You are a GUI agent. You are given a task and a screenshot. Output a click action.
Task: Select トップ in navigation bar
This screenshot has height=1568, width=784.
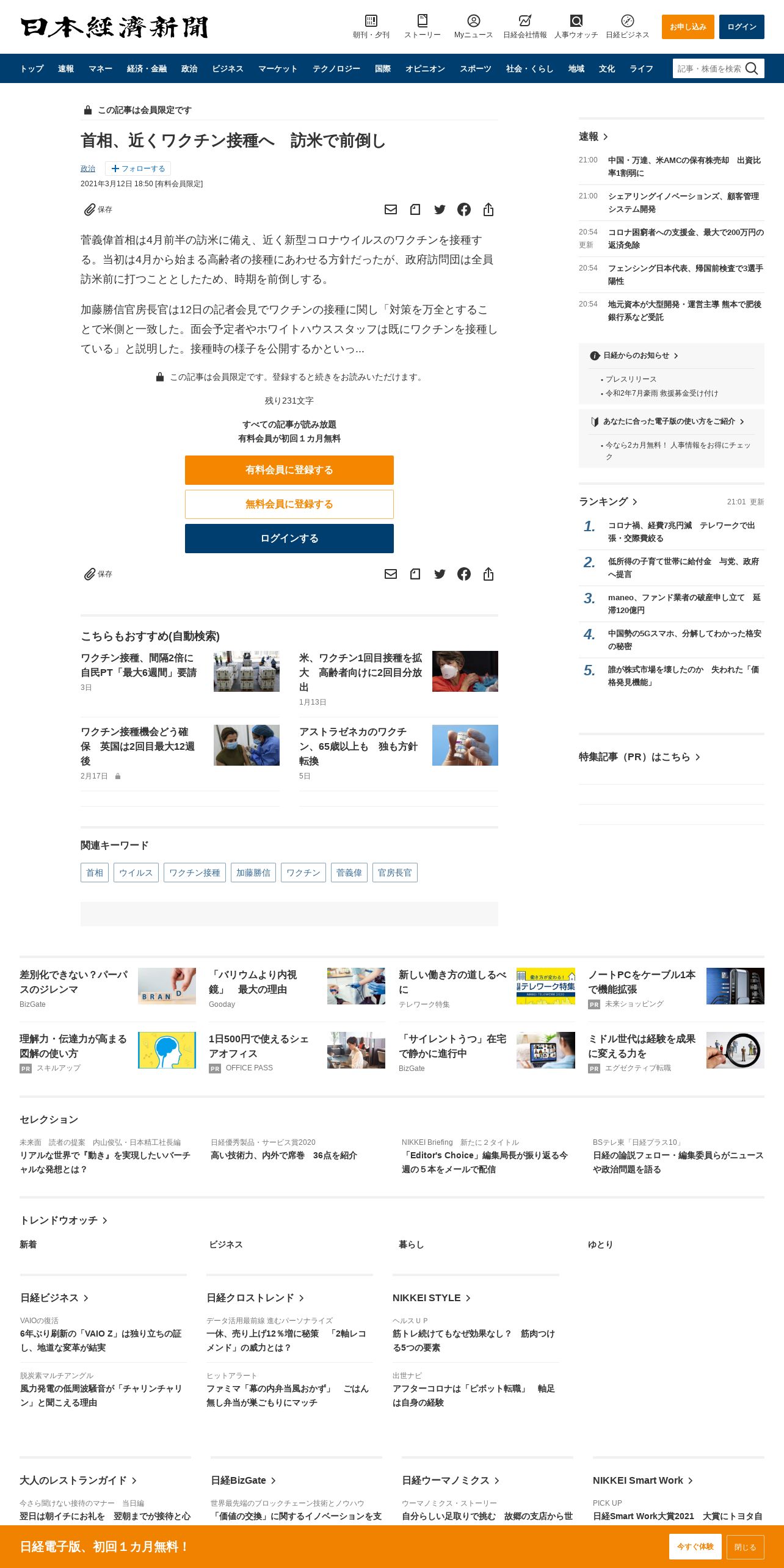[32, 68]
